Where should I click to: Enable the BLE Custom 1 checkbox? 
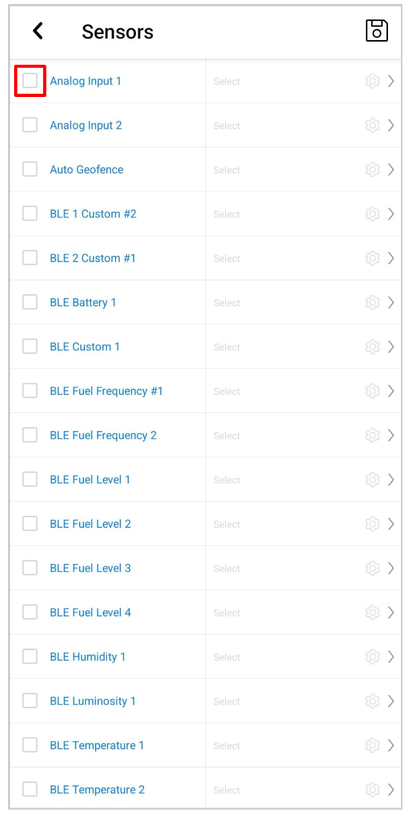pyautogui.click(x=30, y=346)
